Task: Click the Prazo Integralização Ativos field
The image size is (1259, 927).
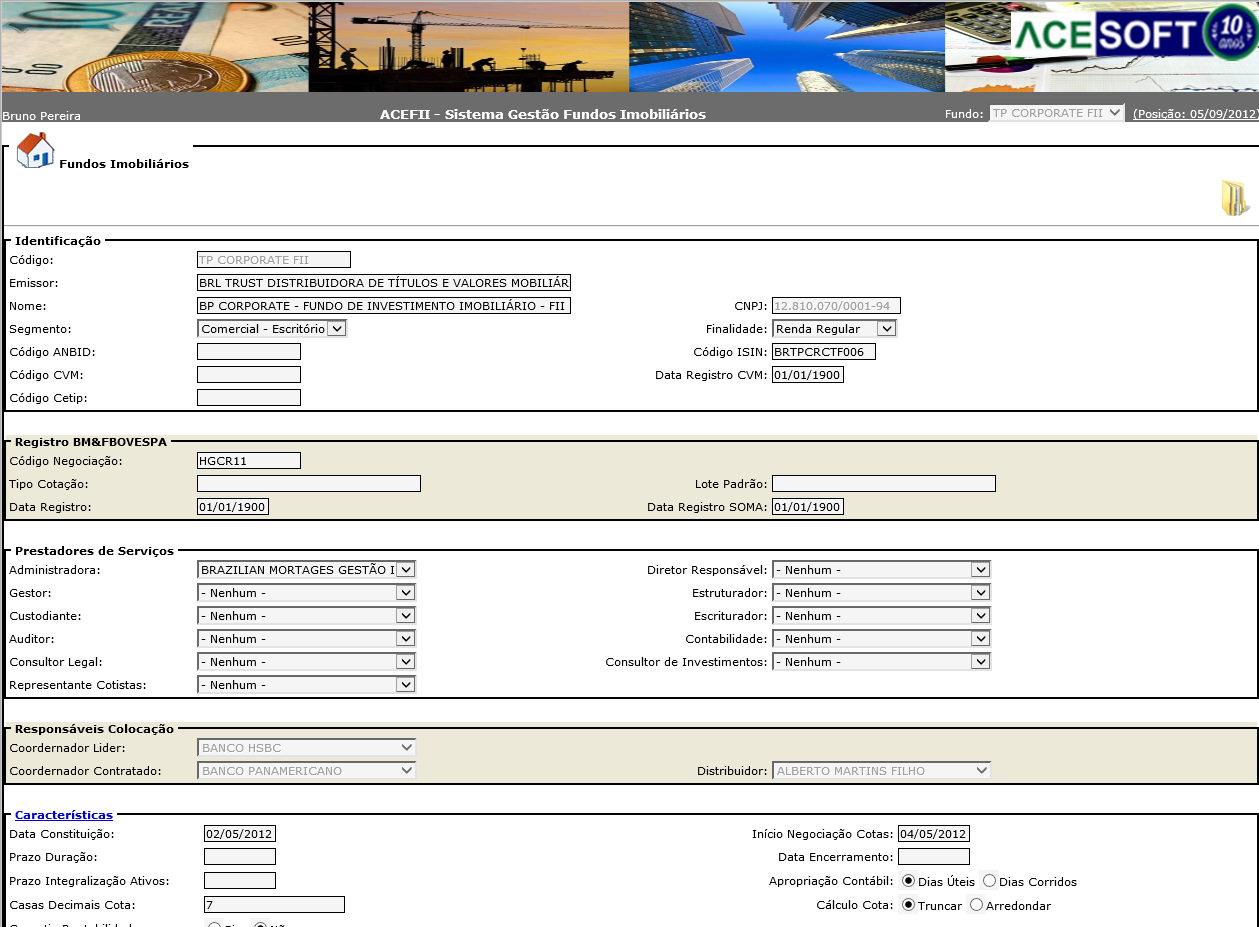Action: tap(240, 881)
